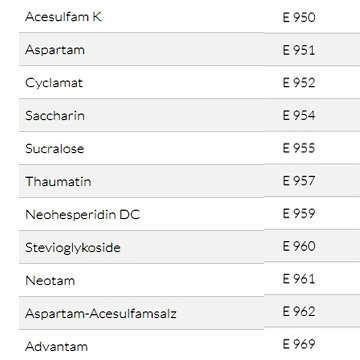Select the Neotam table entry
Viewport: 360px width, 360px height.
pos(50,280)
